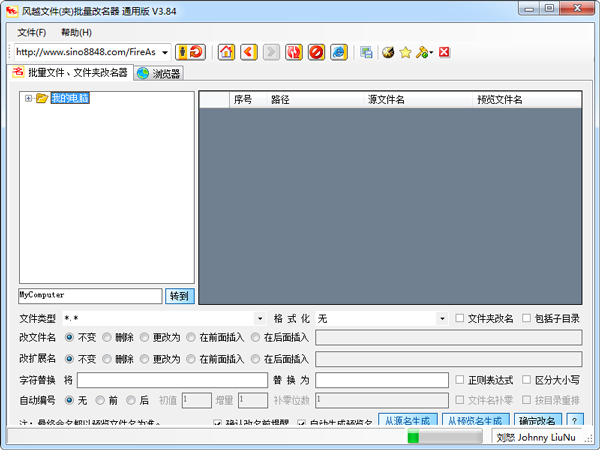This screenshot has height=450, width=600.
Task: Select 删除 radio for 改扩展名
Action: point(107,359)
